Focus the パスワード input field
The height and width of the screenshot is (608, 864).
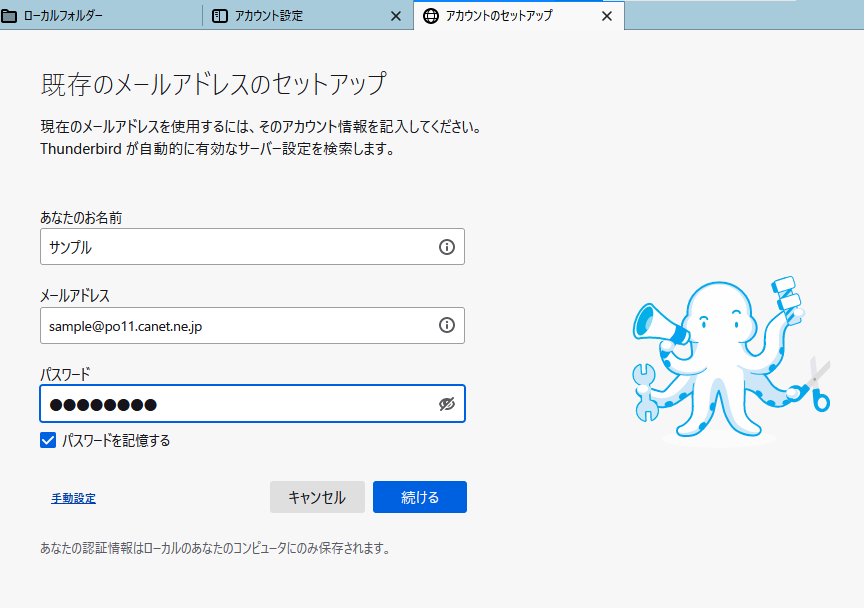point(235,404)
